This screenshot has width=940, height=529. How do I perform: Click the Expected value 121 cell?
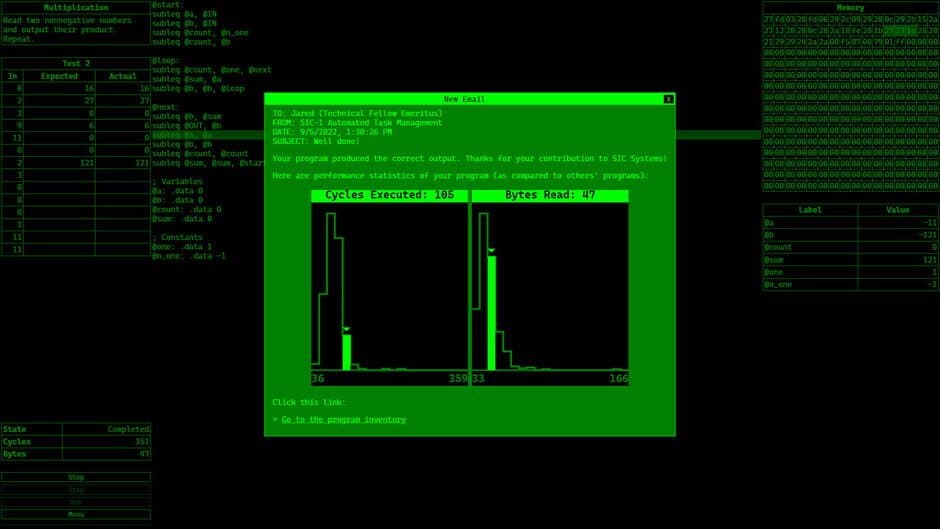59,163
